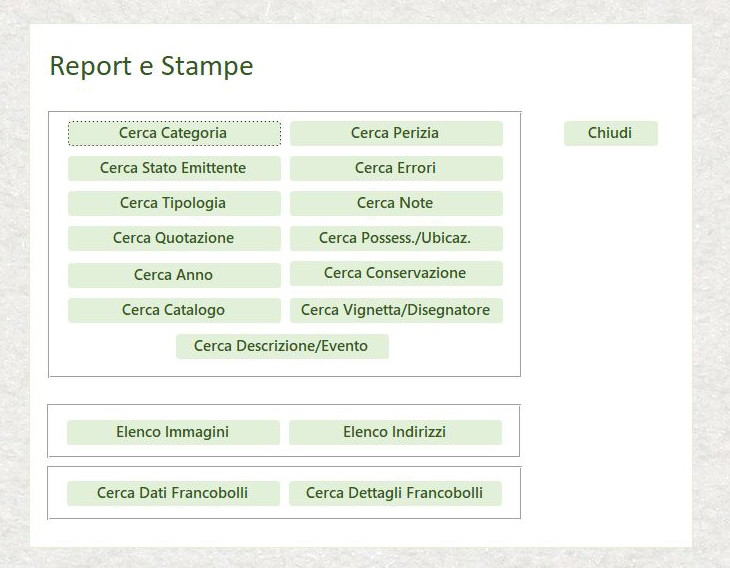Click the Cerca Anno button
Image resolution: width=730 pixels, height=568 pixels.
point(174,275)
